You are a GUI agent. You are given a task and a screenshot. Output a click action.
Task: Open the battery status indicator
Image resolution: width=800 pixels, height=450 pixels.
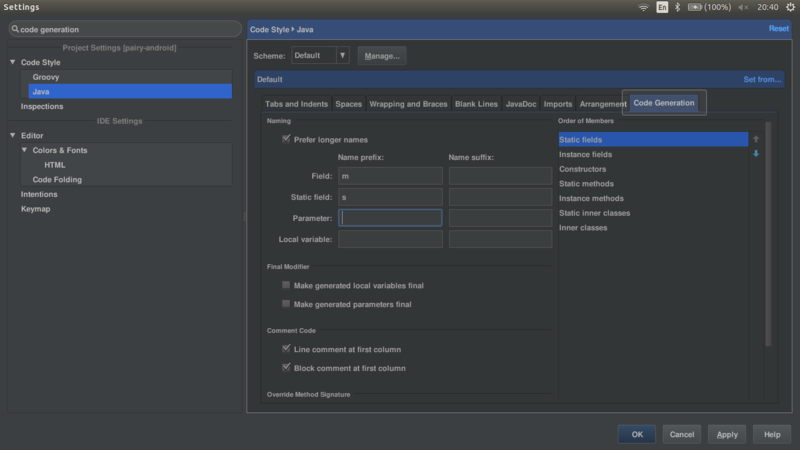(709, 7)
